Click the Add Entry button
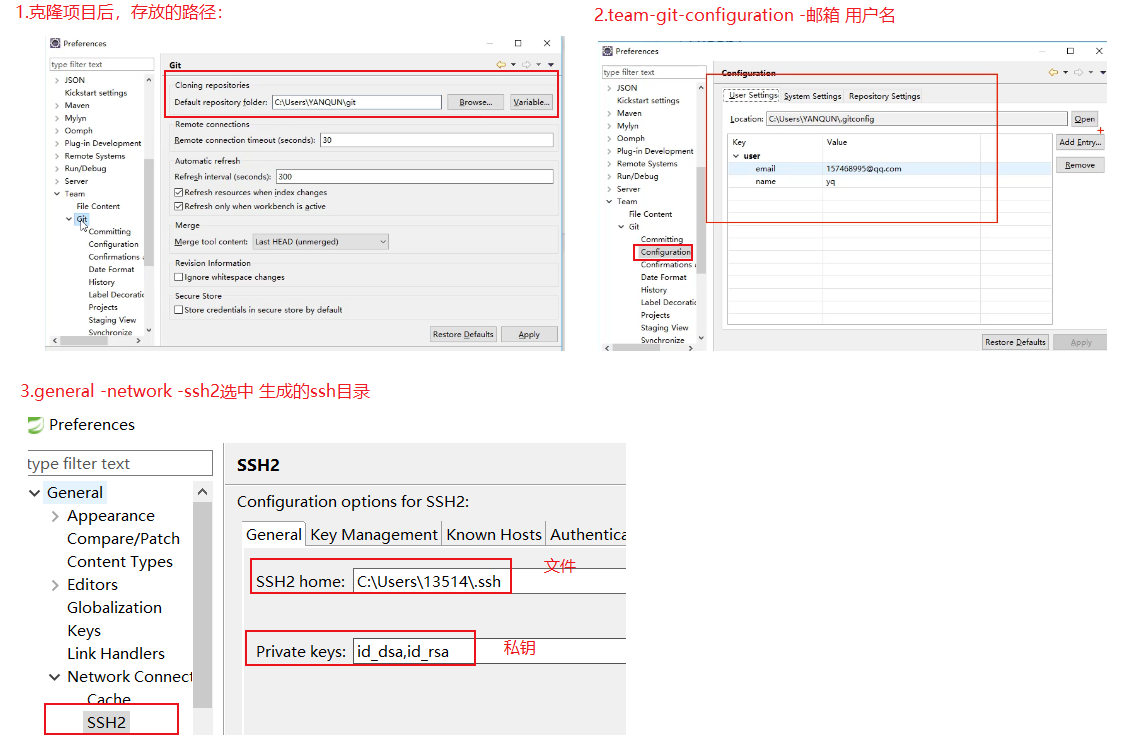This screenshot has width=1127, height=744. click(x=1079, y=143)
